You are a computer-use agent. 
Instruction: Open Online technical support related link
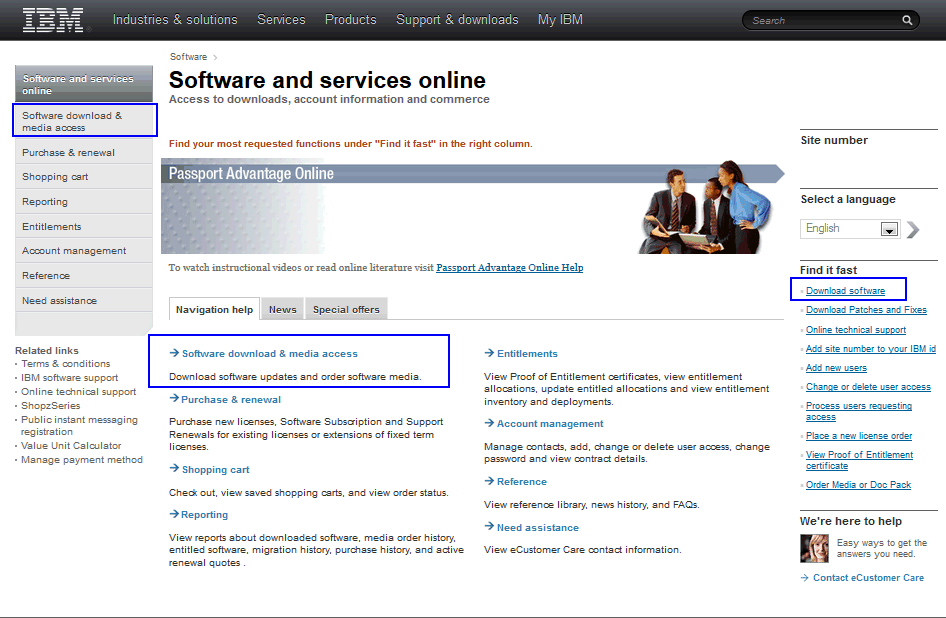(78, 391)
